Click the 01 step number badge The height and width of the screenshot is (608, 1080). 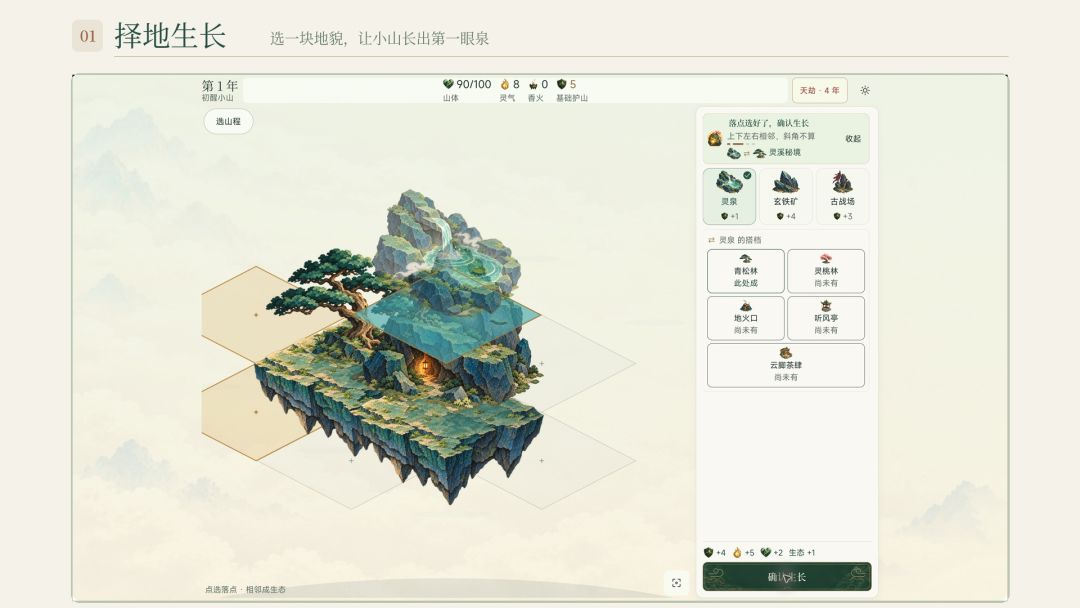coord(87,36)
